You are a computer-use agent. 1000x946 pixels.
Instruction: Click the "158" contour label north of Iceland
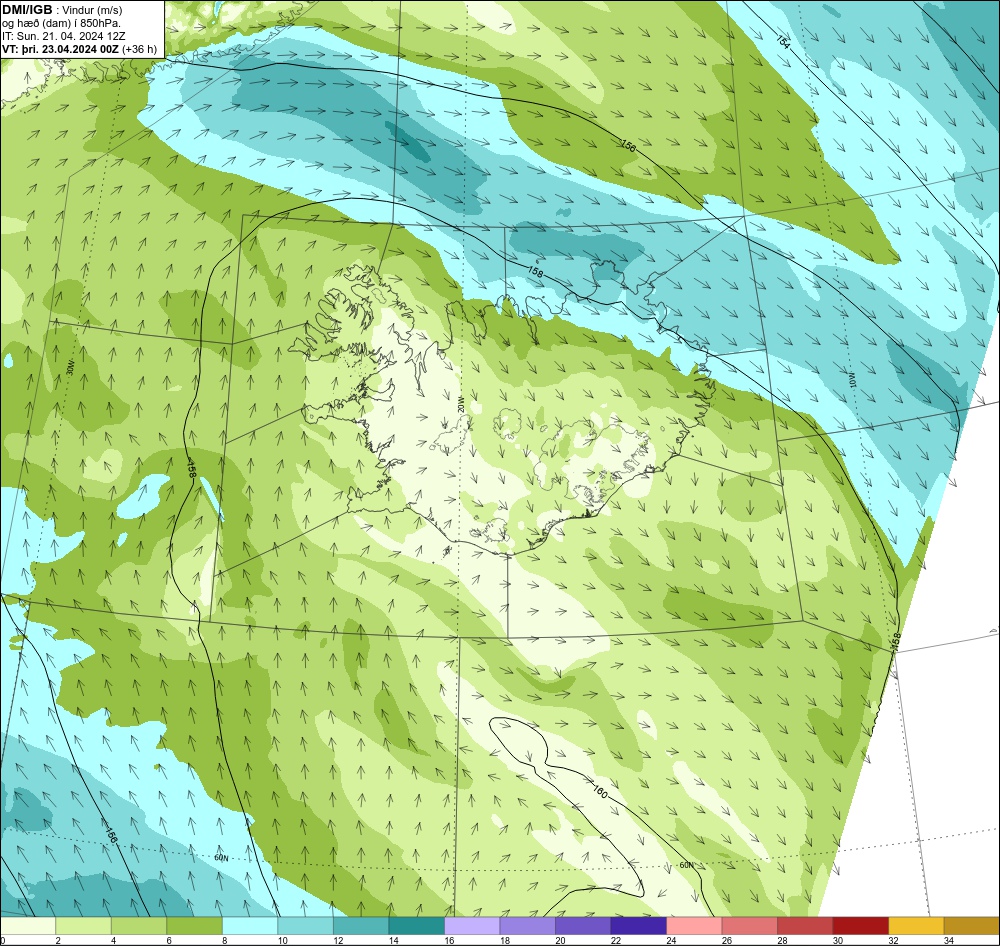536,272
